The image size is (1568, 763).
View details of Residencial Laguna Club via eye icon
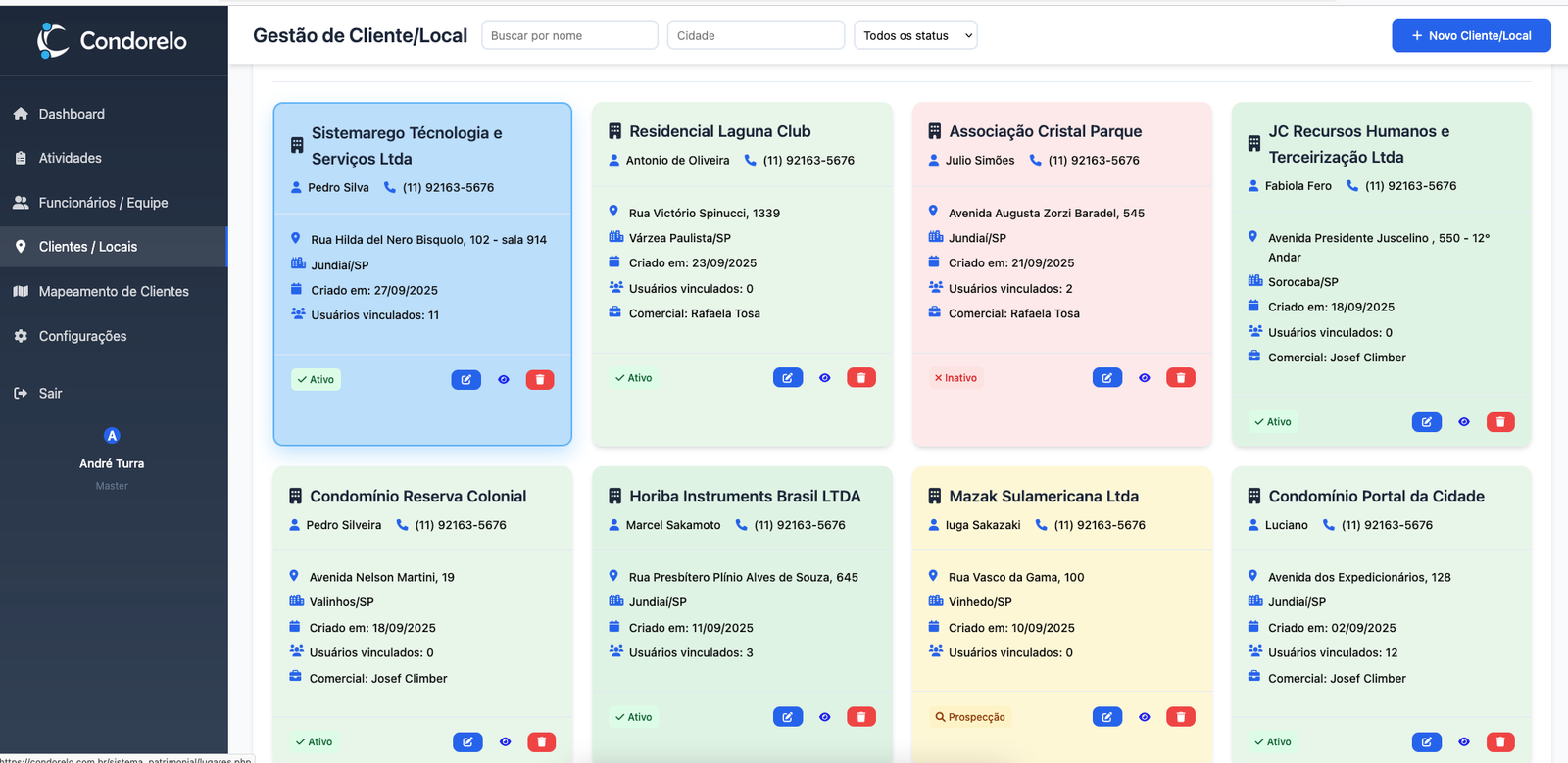pyautogui.click(x=824, y=378)
